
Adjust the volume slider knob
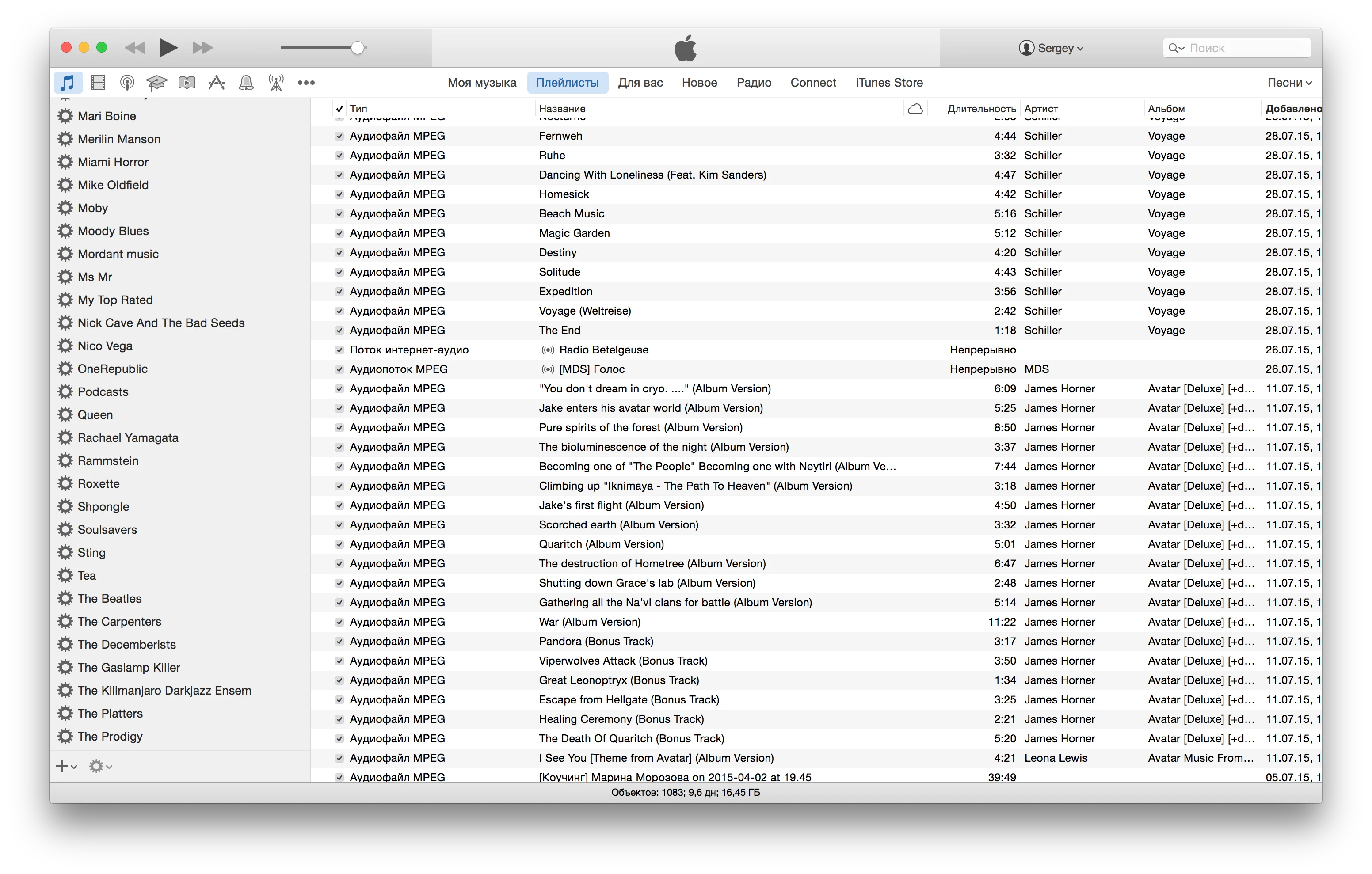[x=358, y=48]
